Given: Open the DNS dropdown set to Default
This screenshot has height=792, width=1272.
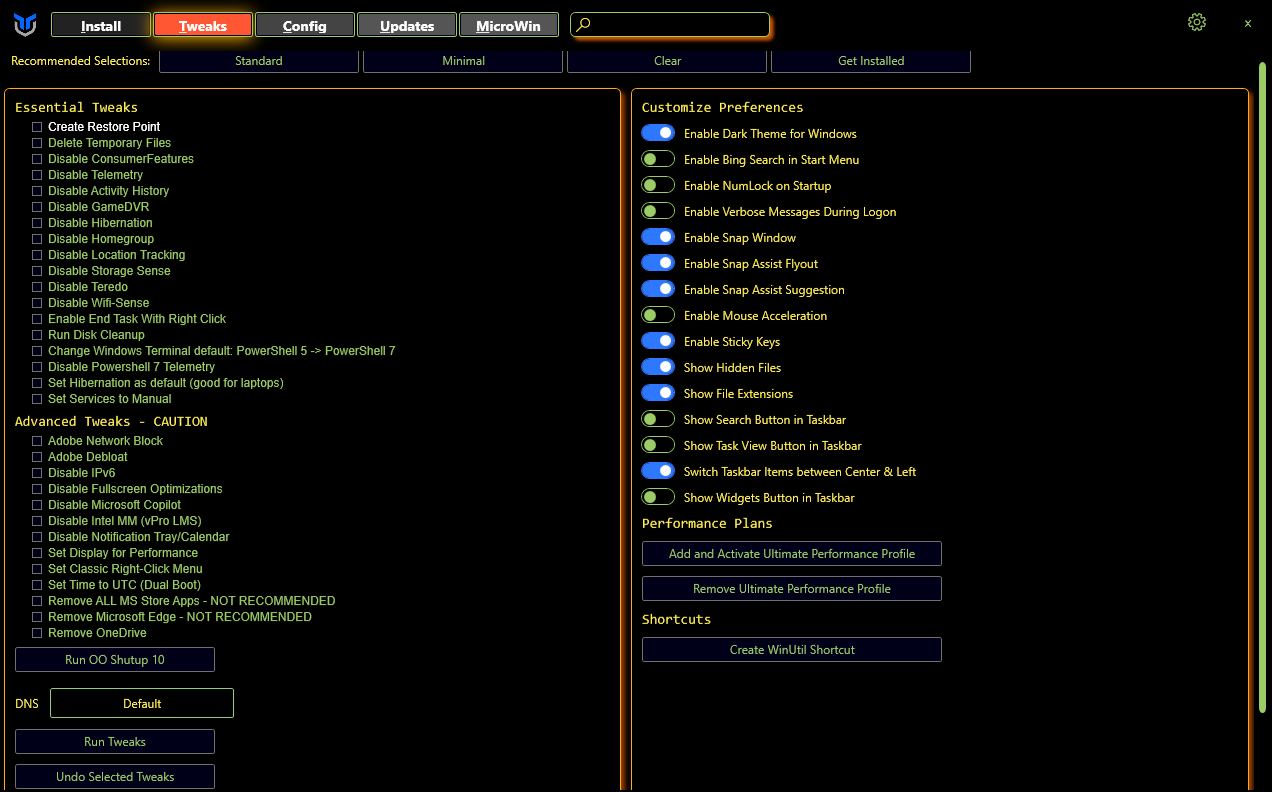Looking at the screenshot, I should point(142,703).
